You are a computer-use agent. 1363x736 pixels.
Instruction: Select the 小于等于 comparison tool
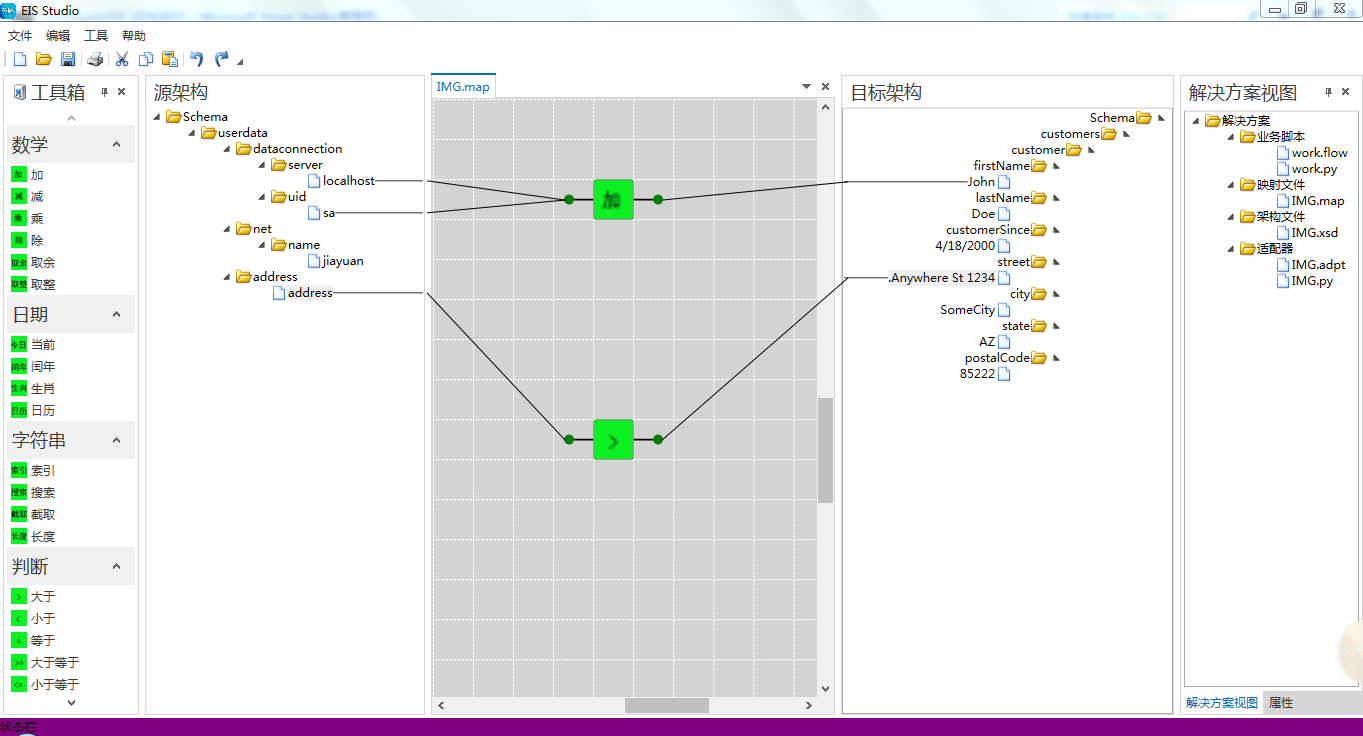(45, 685)
